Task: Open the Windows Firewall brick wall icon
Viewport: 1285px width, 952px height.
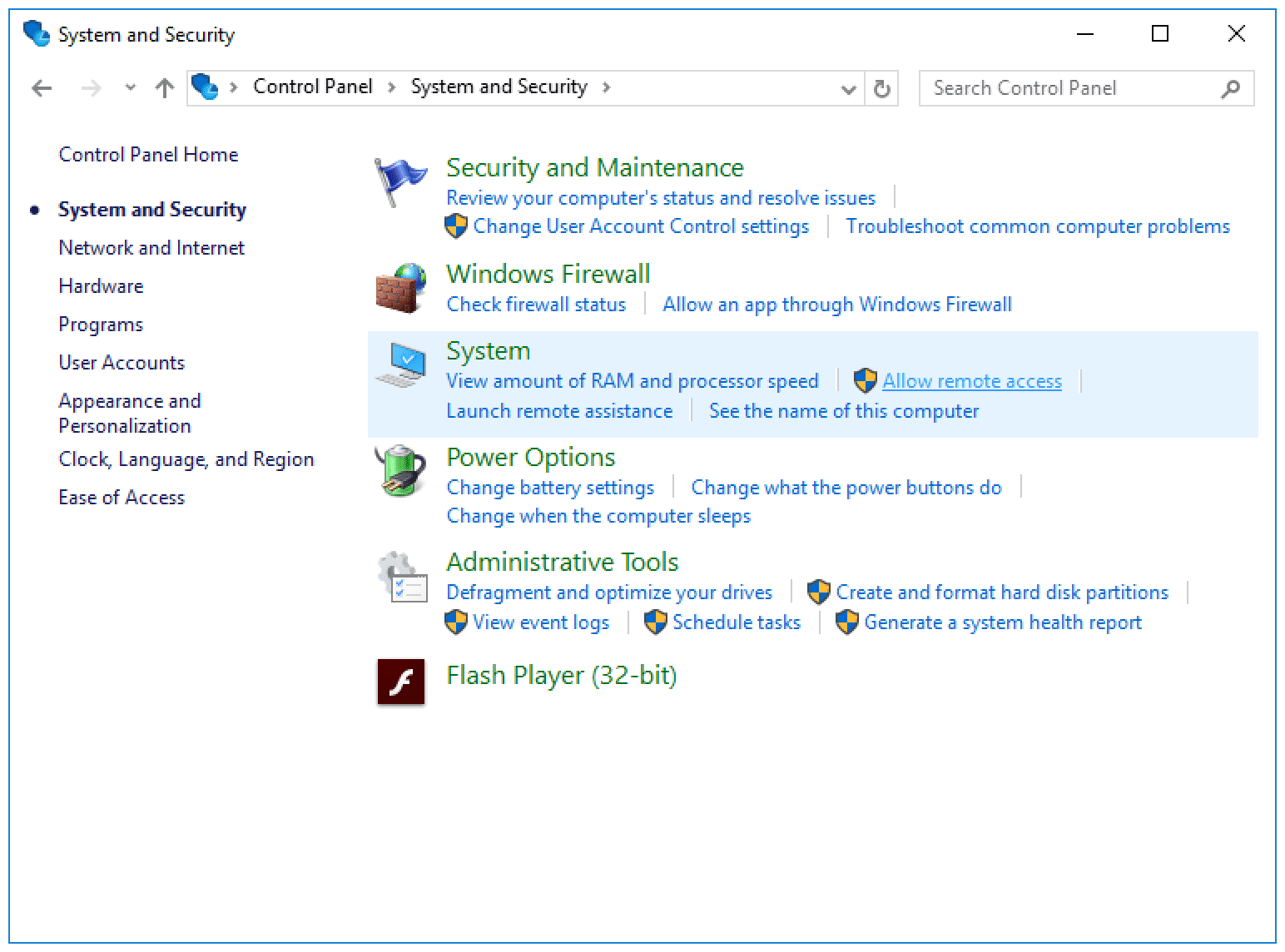Action: 400,288
